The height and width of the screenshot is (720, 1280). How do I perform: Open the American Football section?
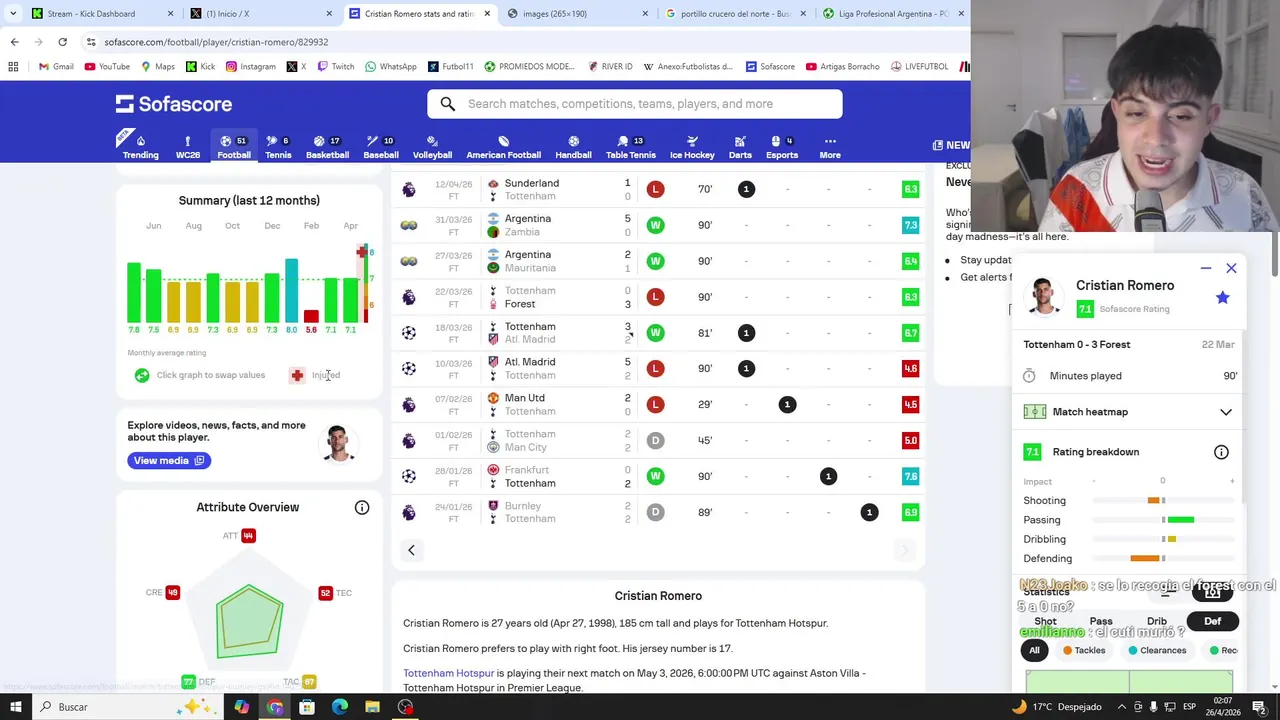(503, 146)
